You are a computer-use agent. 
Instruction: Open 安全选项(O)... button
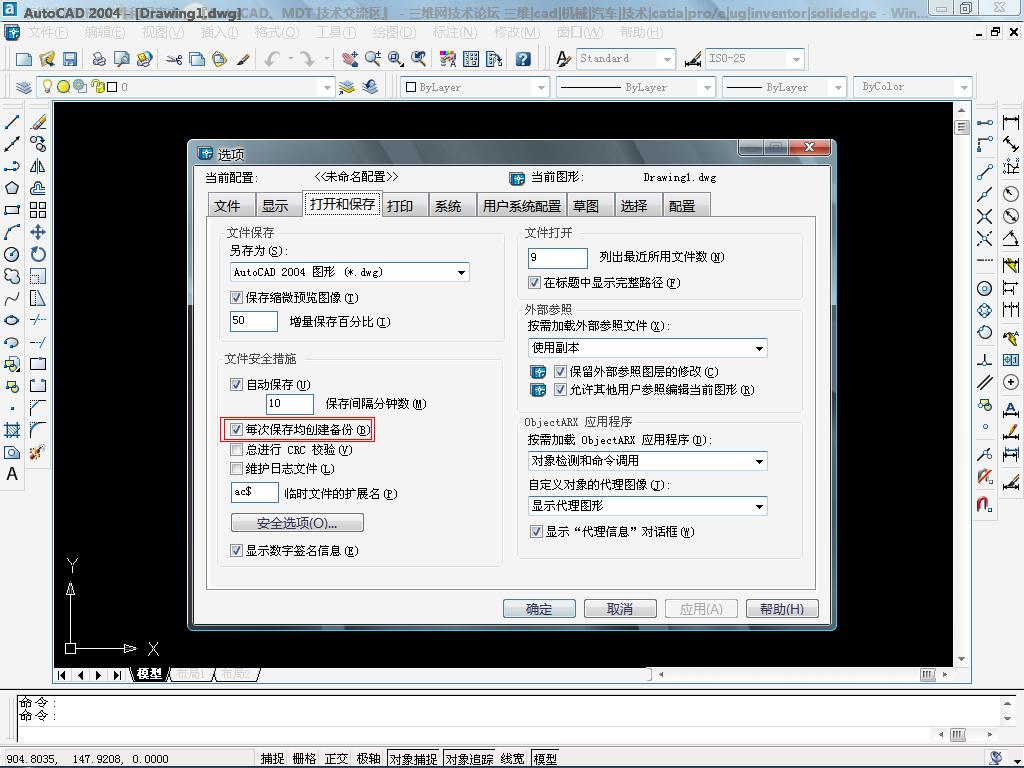[x=297, y=523]
